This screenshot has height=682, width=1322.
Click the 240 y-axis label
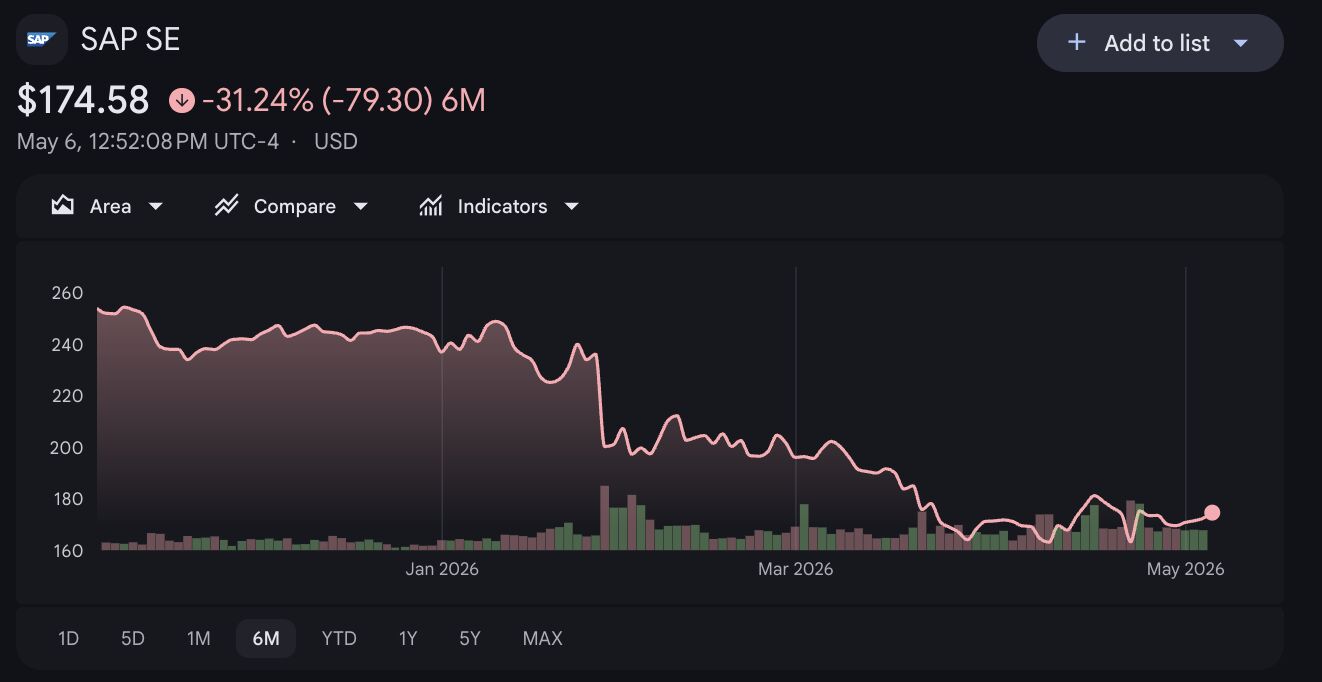(x=67, y=345)
